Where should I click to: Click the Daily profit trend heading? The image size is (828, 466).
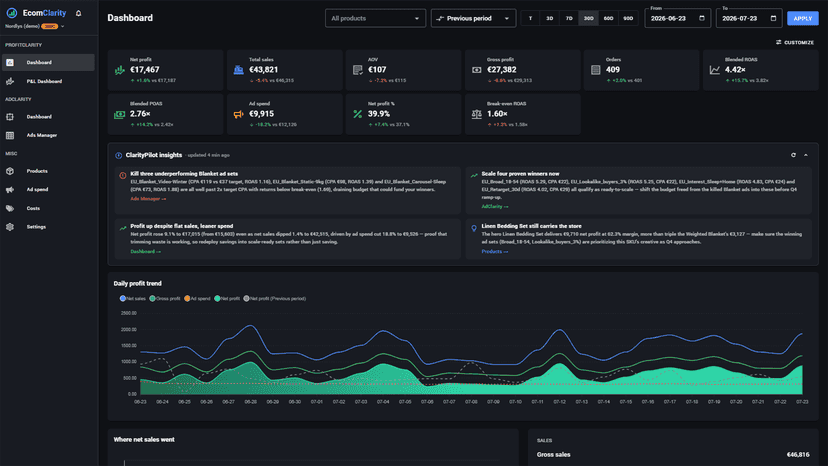click(x=138, y=284)
